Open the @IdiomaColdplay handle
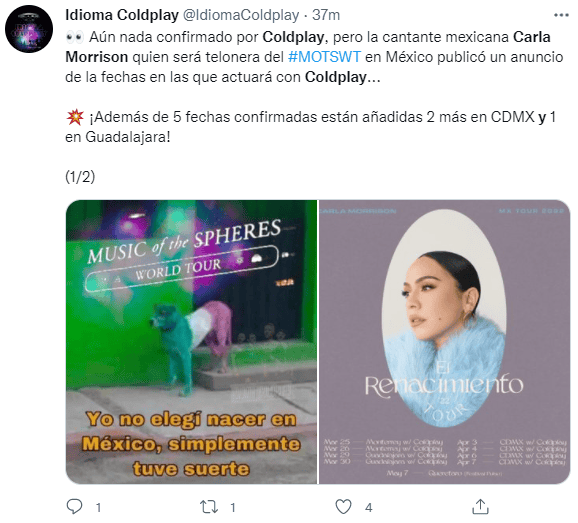 coord(241,15)
